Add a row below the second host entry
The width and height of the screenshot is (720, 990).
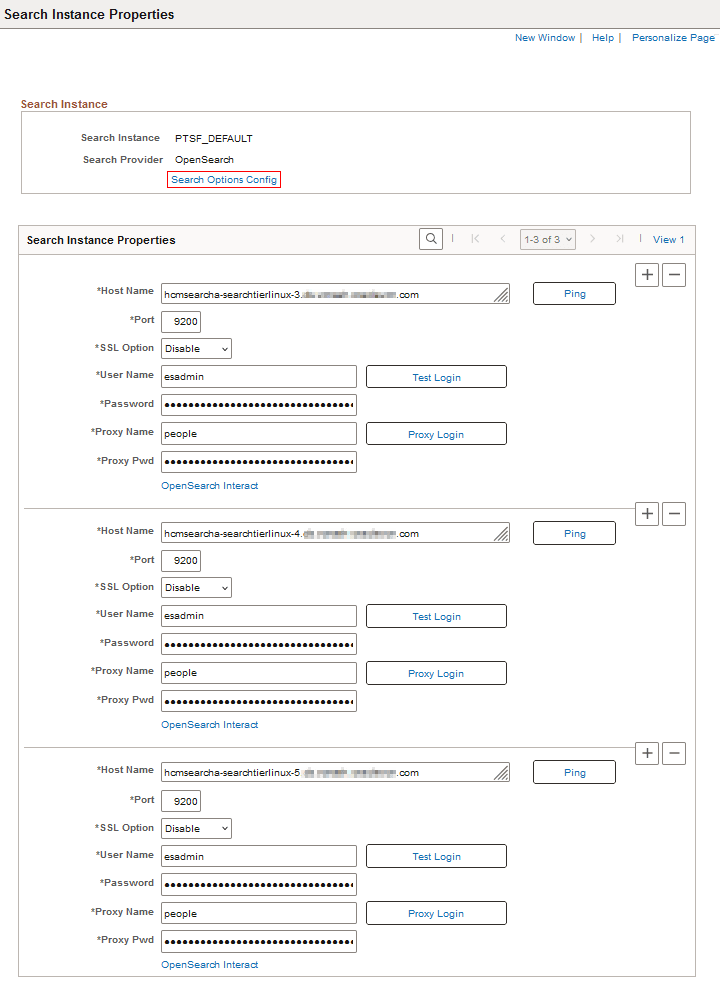click(647, 513)
